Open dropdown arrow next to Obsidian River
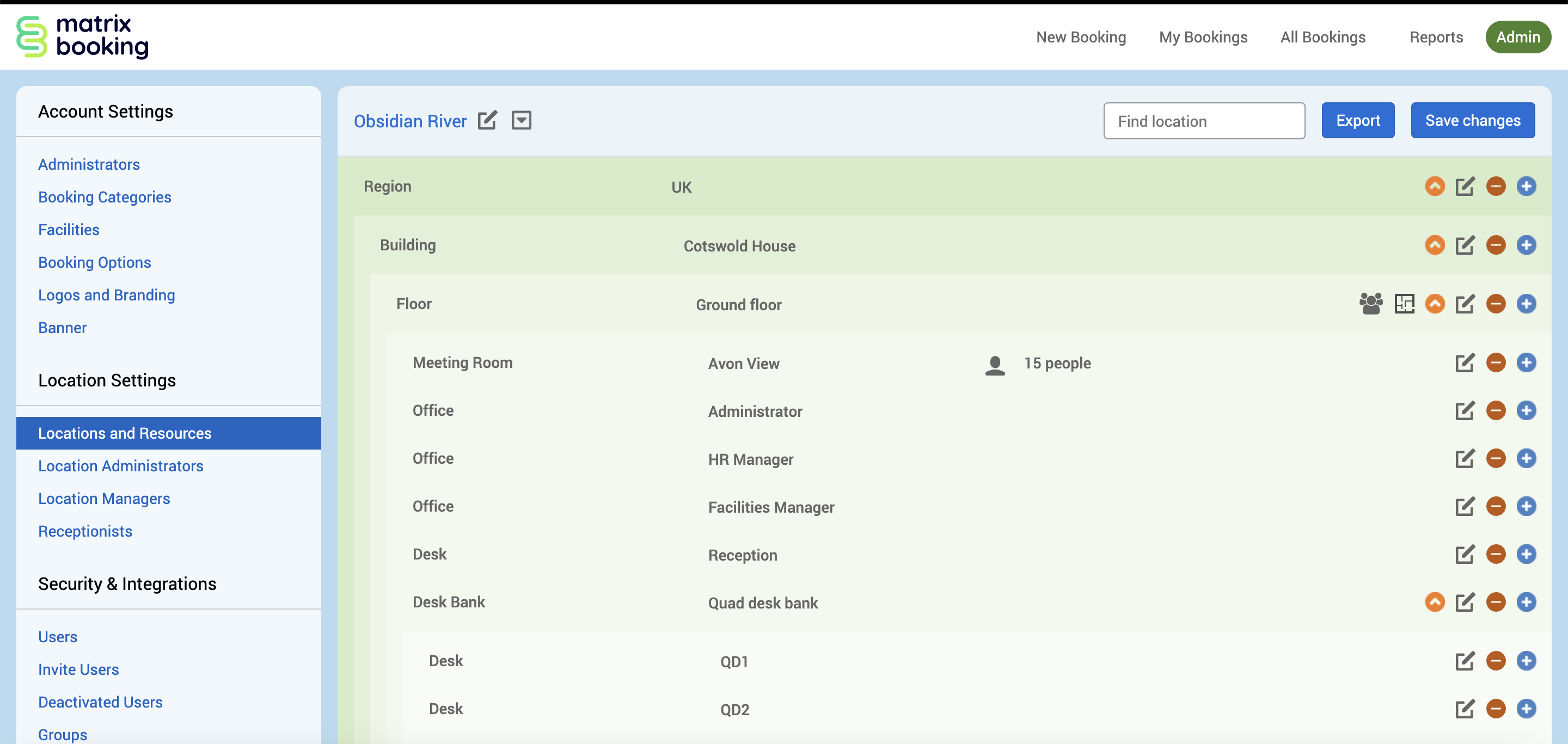1568x744 pixels. tap(521, 120)
